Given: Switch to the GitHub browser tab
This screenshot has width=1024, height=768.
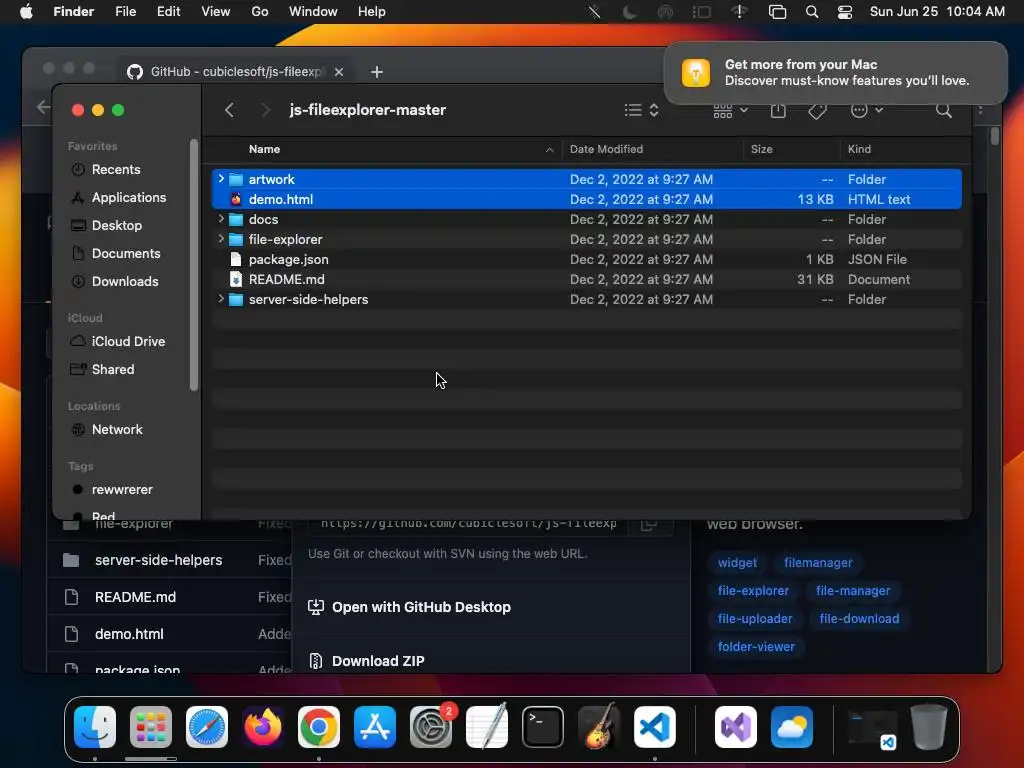Looking at the screenshot, I should (x=235, y=71).
